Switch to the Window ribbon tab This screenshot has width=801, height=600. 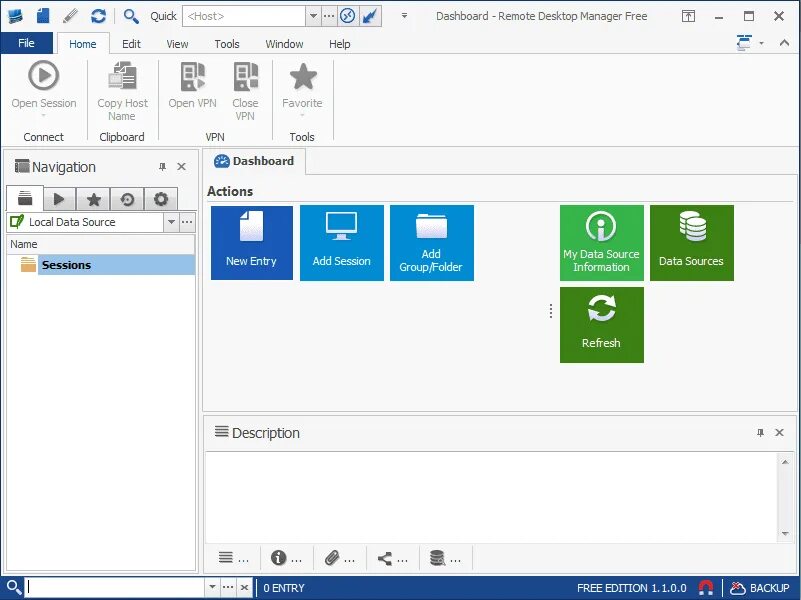coord(284,44)
